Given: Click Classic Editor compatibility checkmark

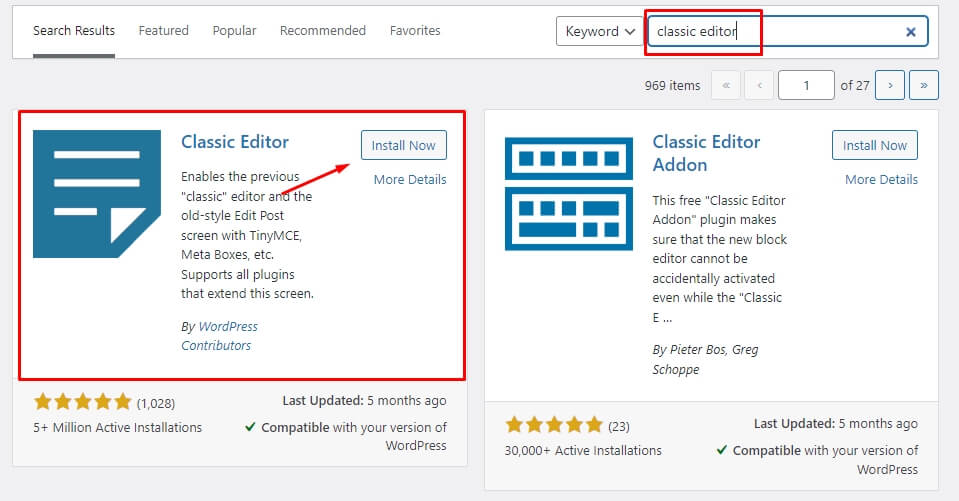Looking at the screenshot, I should click(250, 427).
